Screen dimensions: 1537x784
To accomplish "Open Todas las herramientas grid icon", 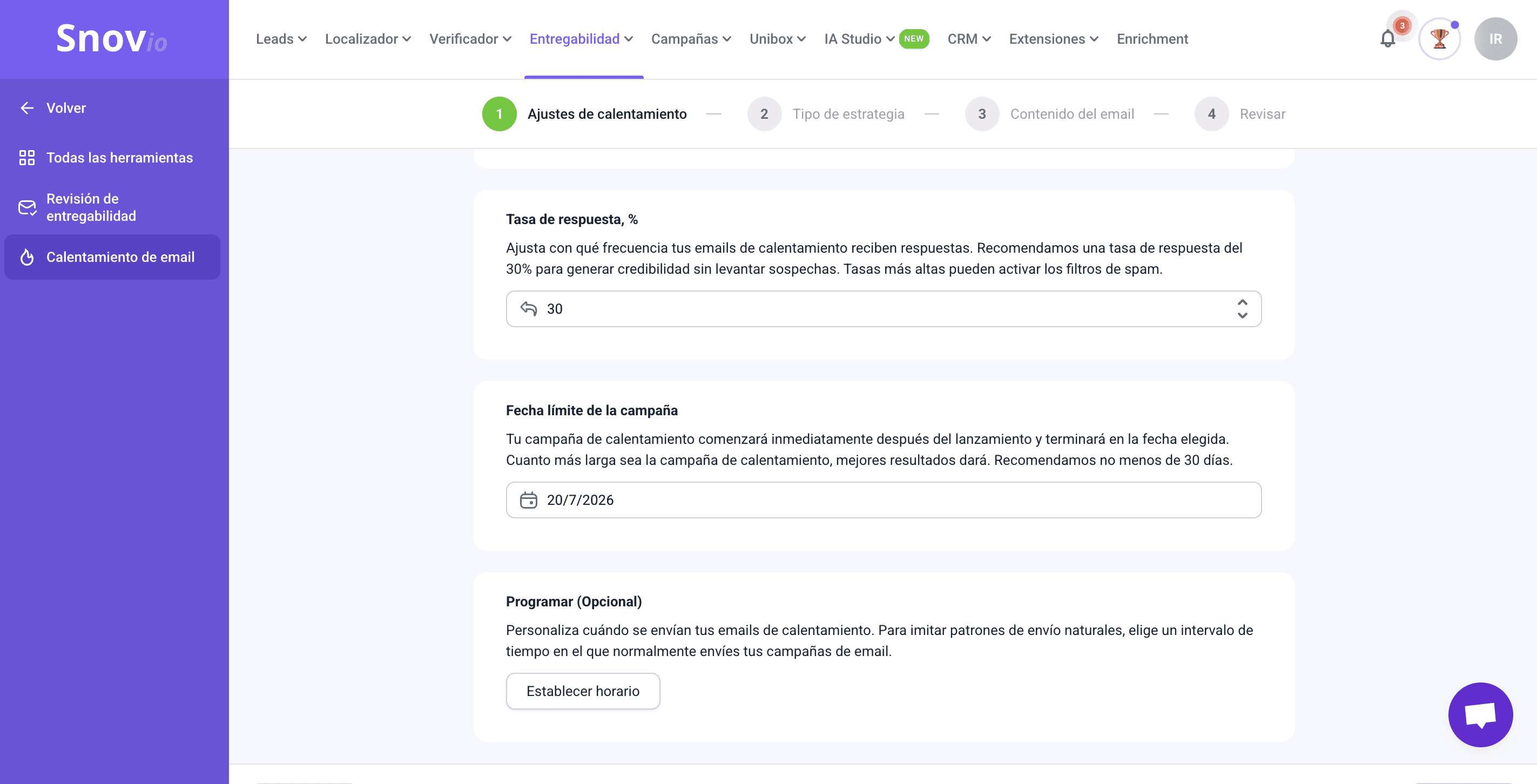I will 27,158.
